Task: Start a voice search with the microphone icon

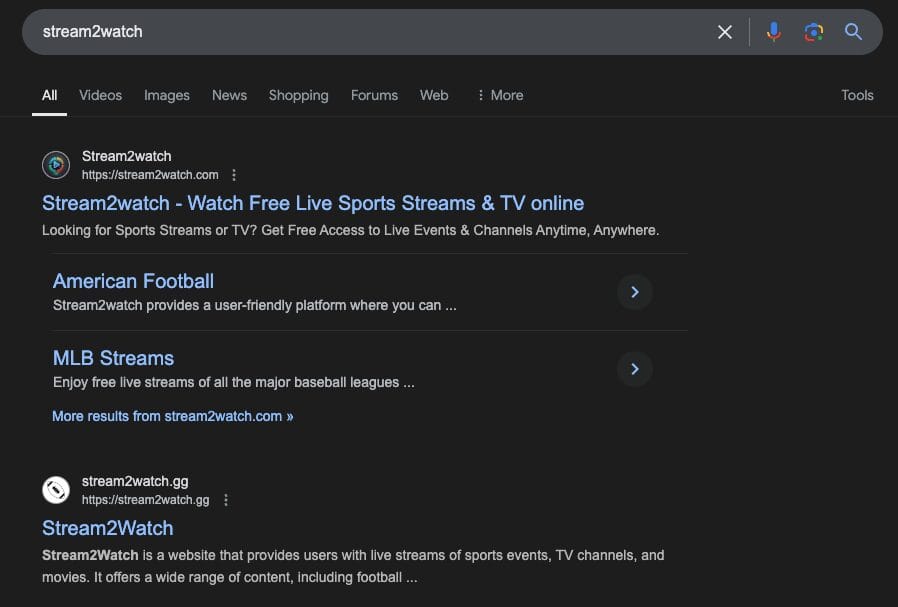Action: coord(773,31)
